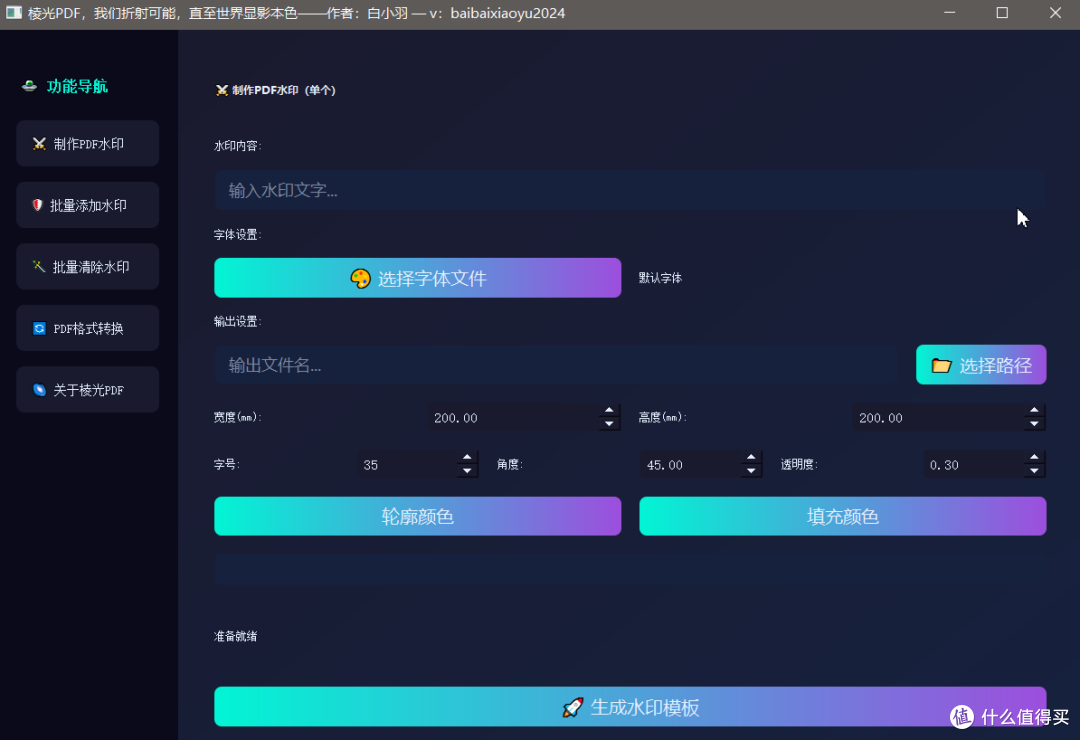Increase the 字号 font size value
Image resolution: width=1080 pixels, height=740 pixels.
click(467, 458)
